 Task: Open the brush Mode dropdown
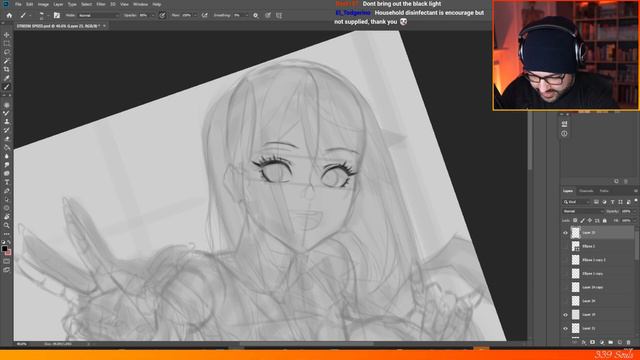tap(98, 16)
